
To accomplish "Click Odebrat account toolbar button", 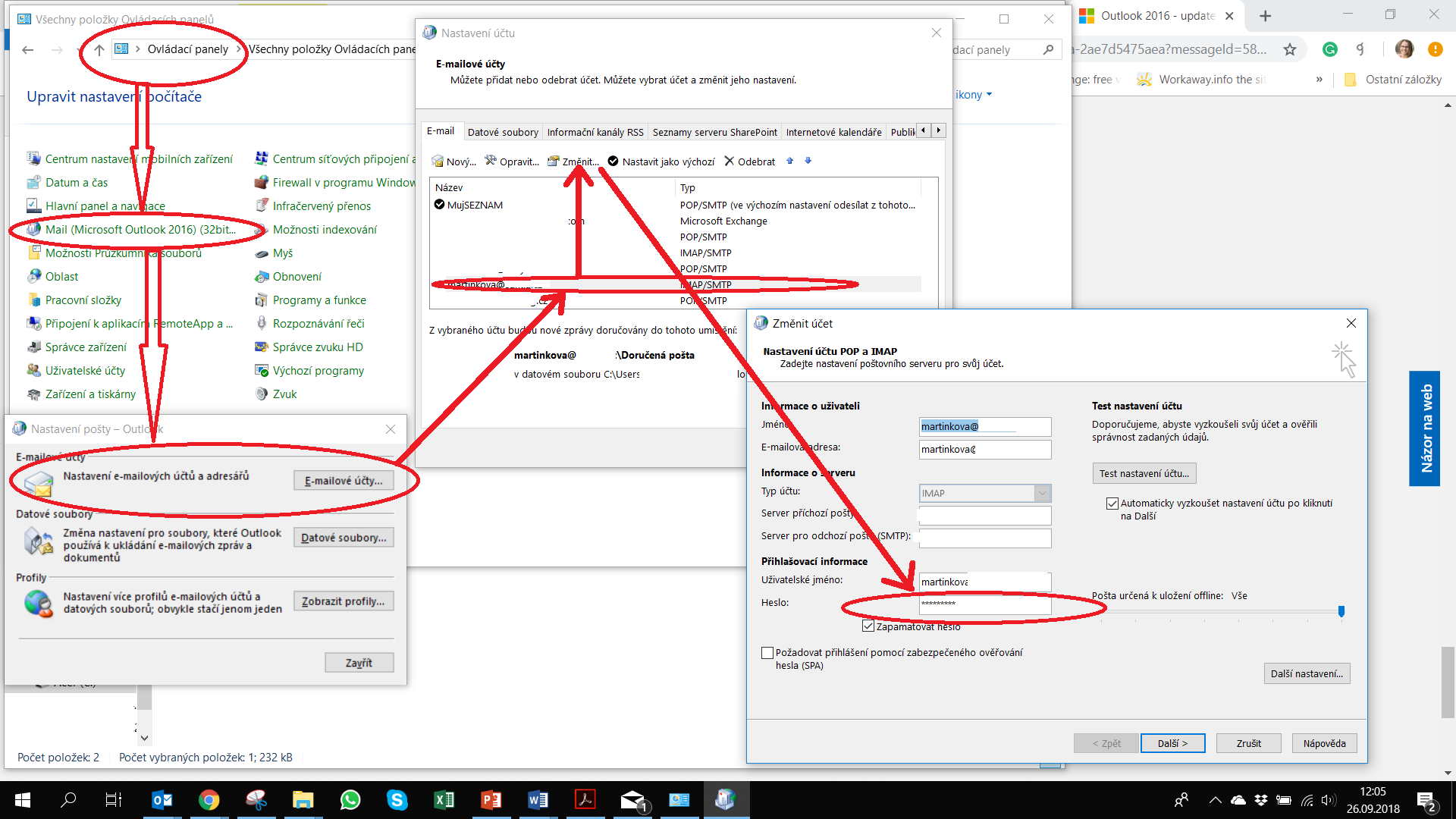I will (749, 161).
